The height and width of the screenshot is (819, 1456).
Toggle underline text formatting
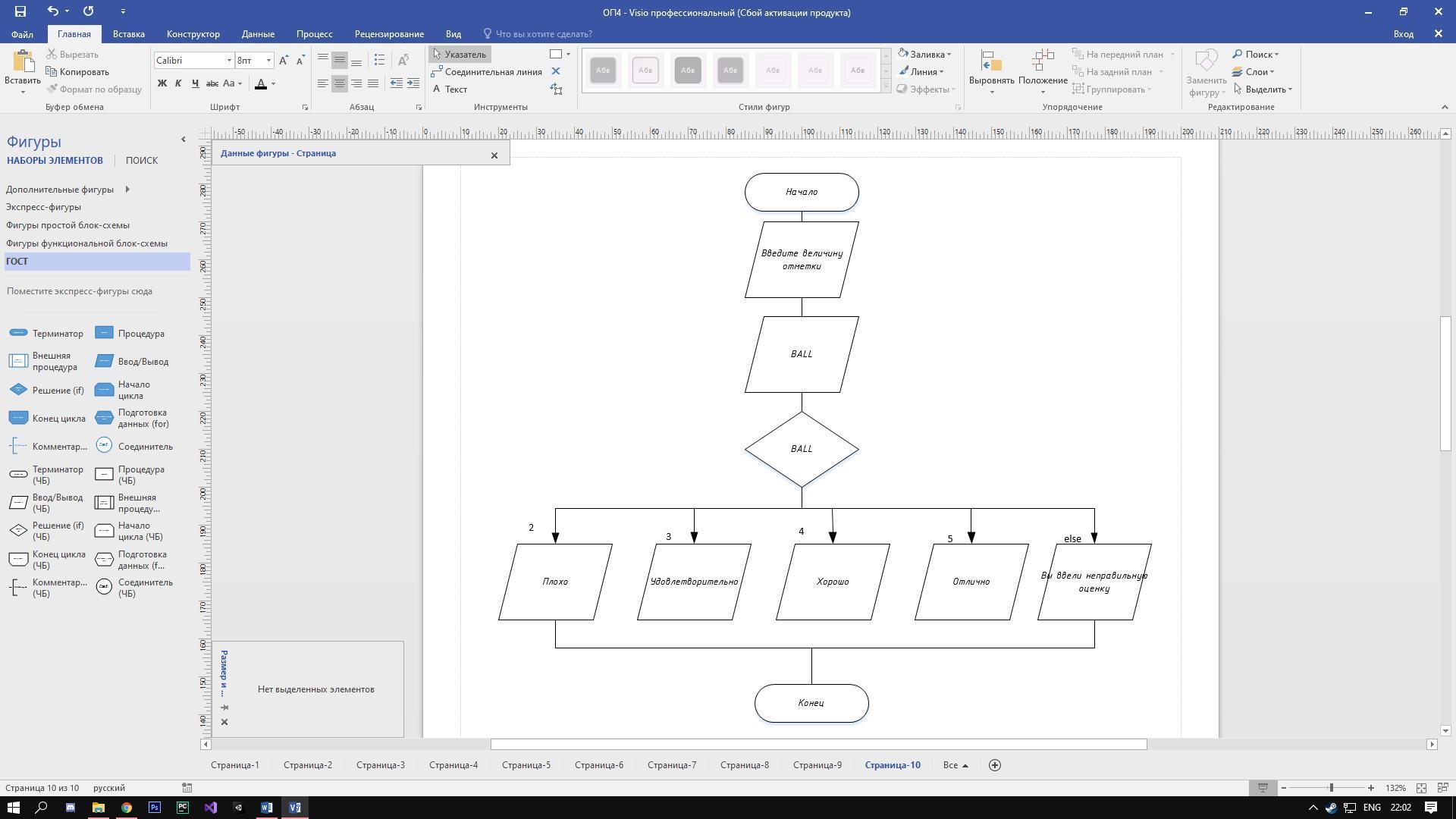pyautogui.click(x=195, y=83)
